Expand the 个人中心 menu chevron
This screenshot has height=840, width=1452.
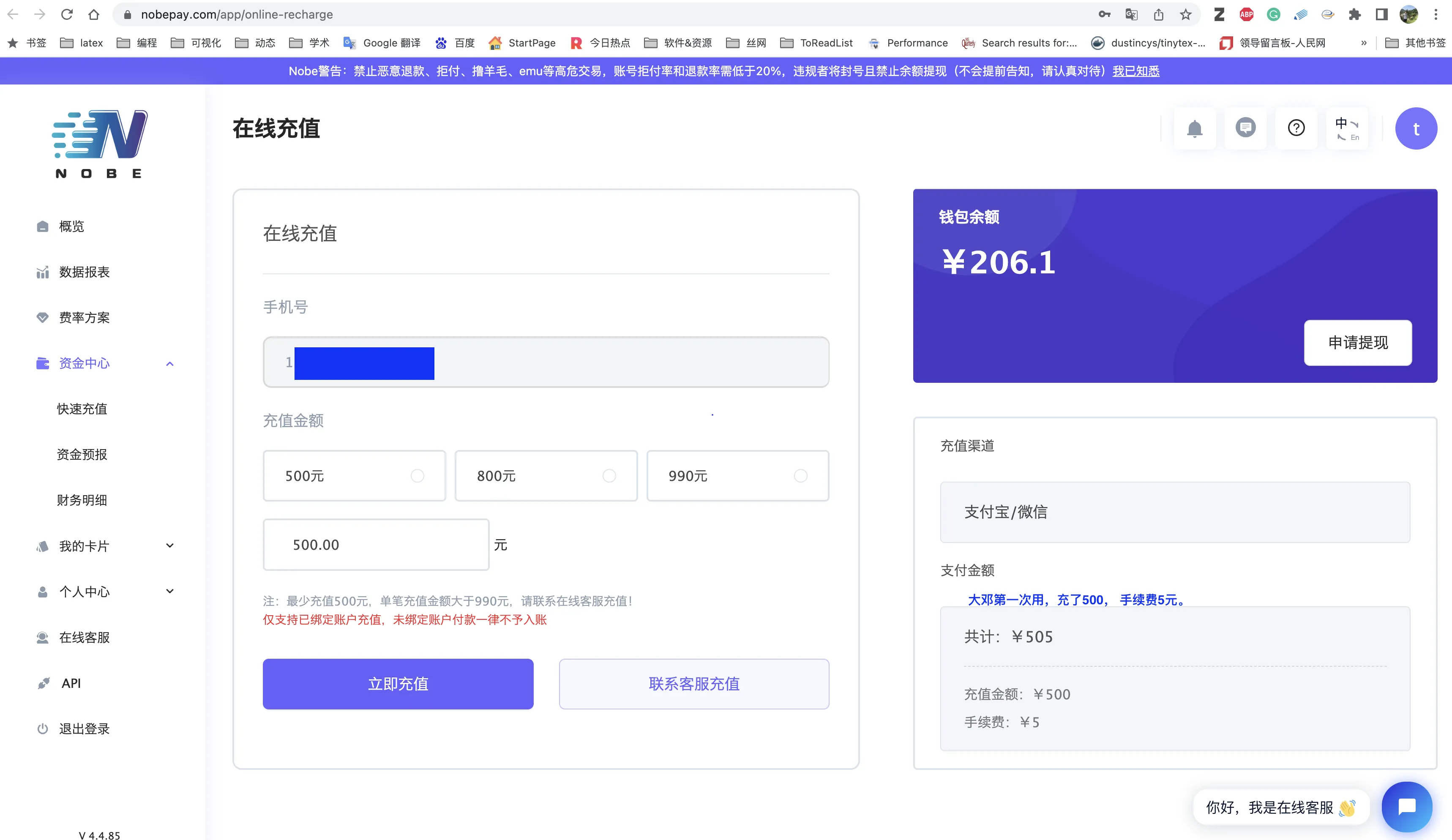coord(169,591)
